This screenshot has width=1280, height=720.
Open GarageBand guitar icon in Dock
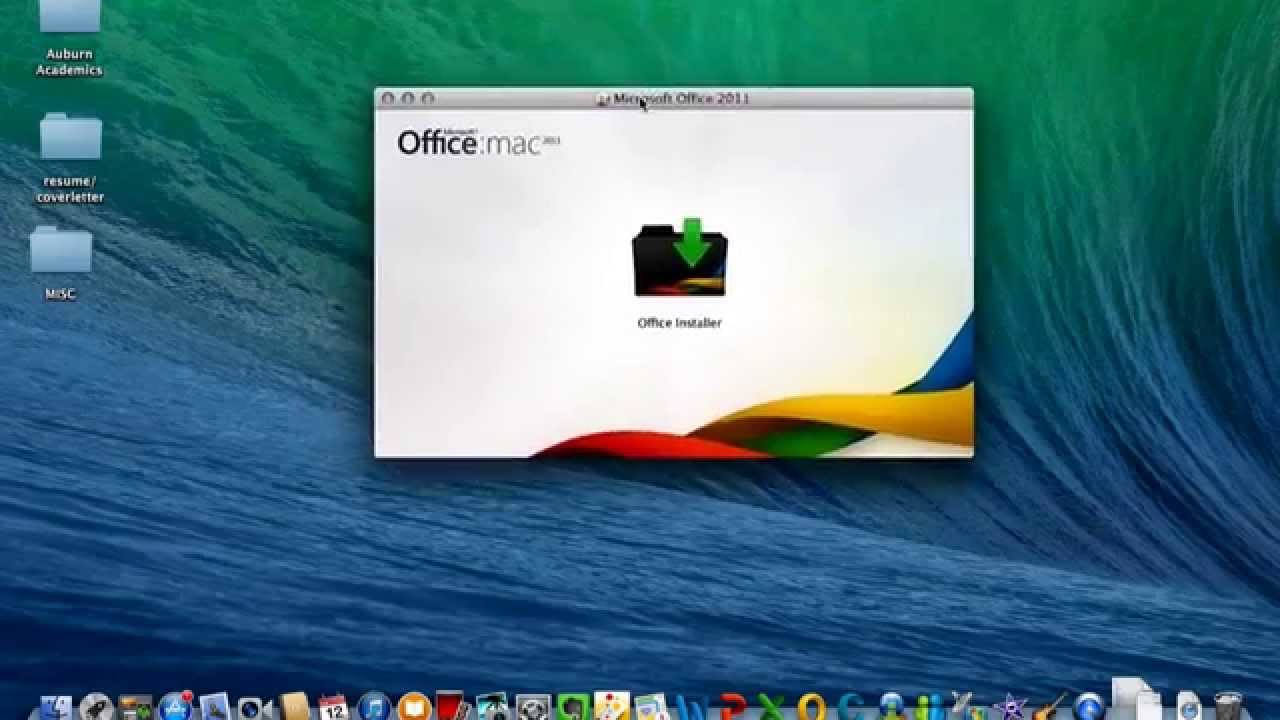tap(1050, 705)
